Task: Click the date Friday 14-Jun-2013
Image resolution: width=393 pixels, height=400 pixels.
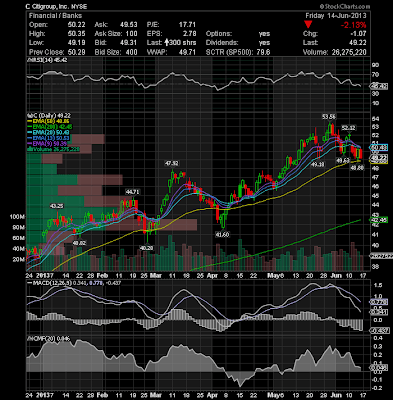Action: [336, 16]
